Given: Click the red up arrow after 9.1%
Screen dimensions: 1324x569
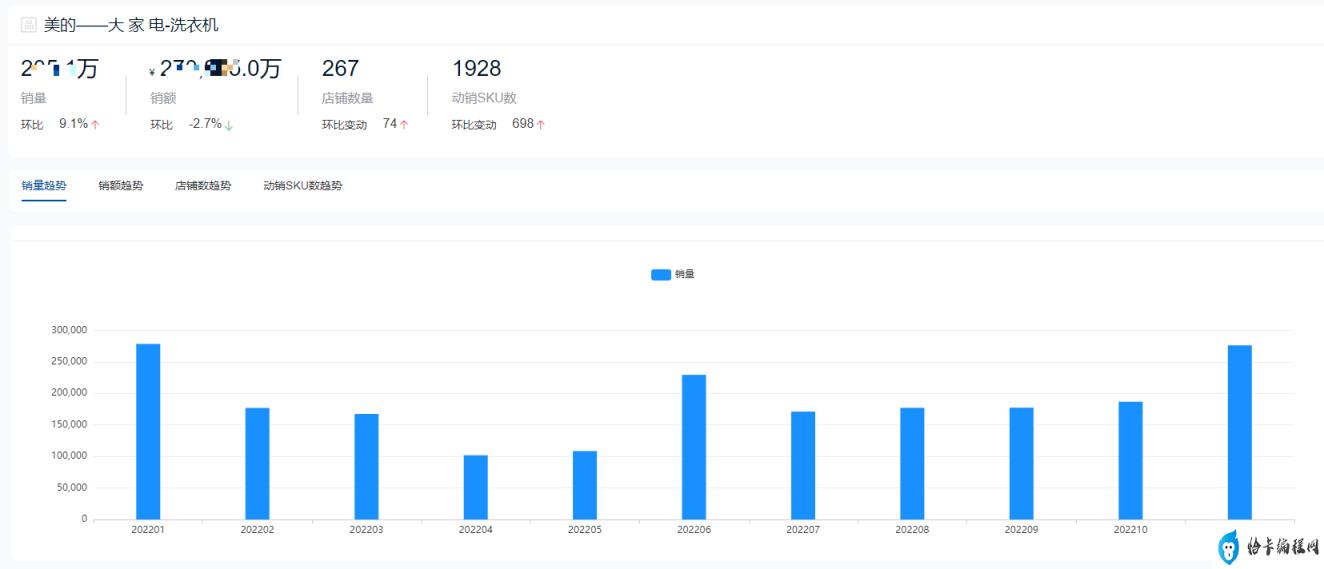Looking at the screenshot, I should point(95,125).
